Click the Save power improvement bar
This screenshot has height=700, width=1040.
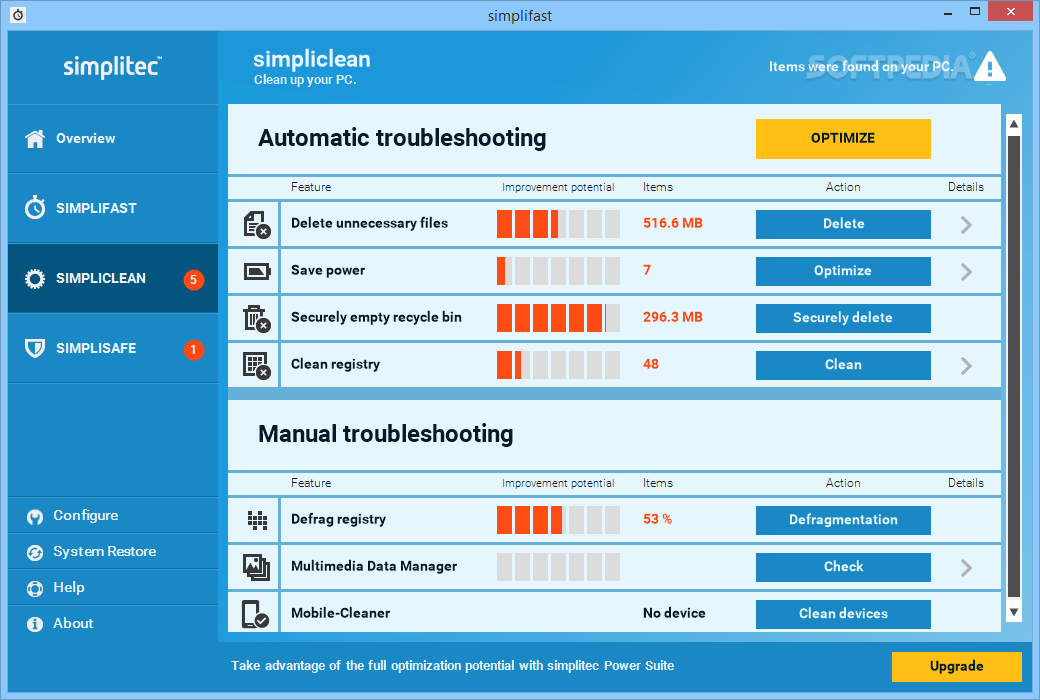558,271
